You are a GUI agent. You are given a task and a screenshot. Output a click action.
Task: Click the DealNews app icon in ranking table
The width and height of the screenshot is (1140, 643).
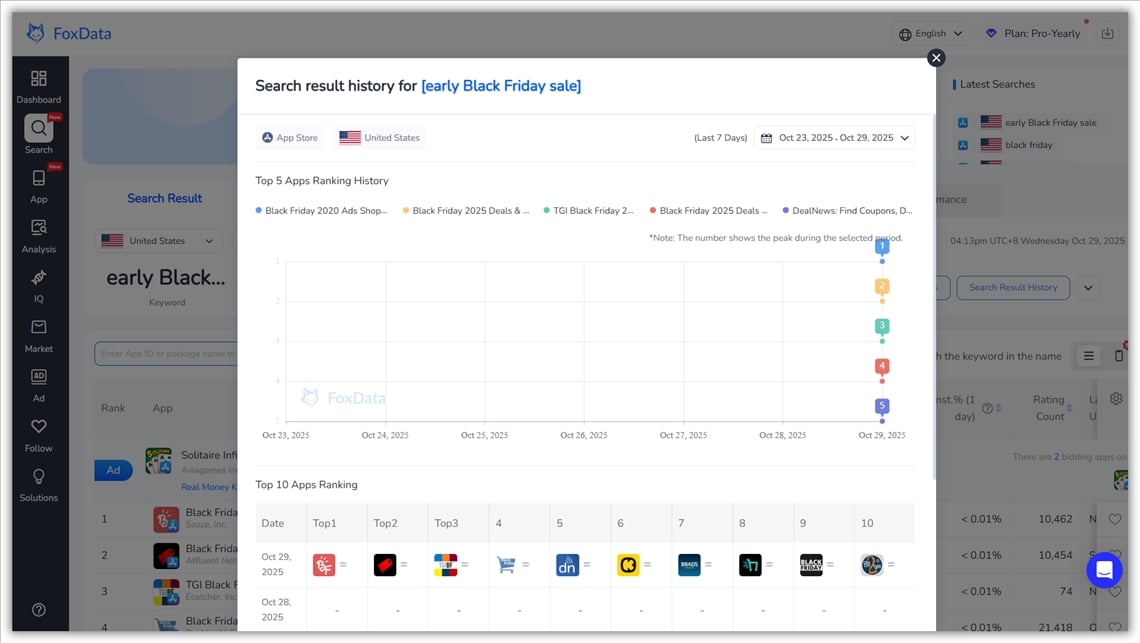[x=567, y=565]
